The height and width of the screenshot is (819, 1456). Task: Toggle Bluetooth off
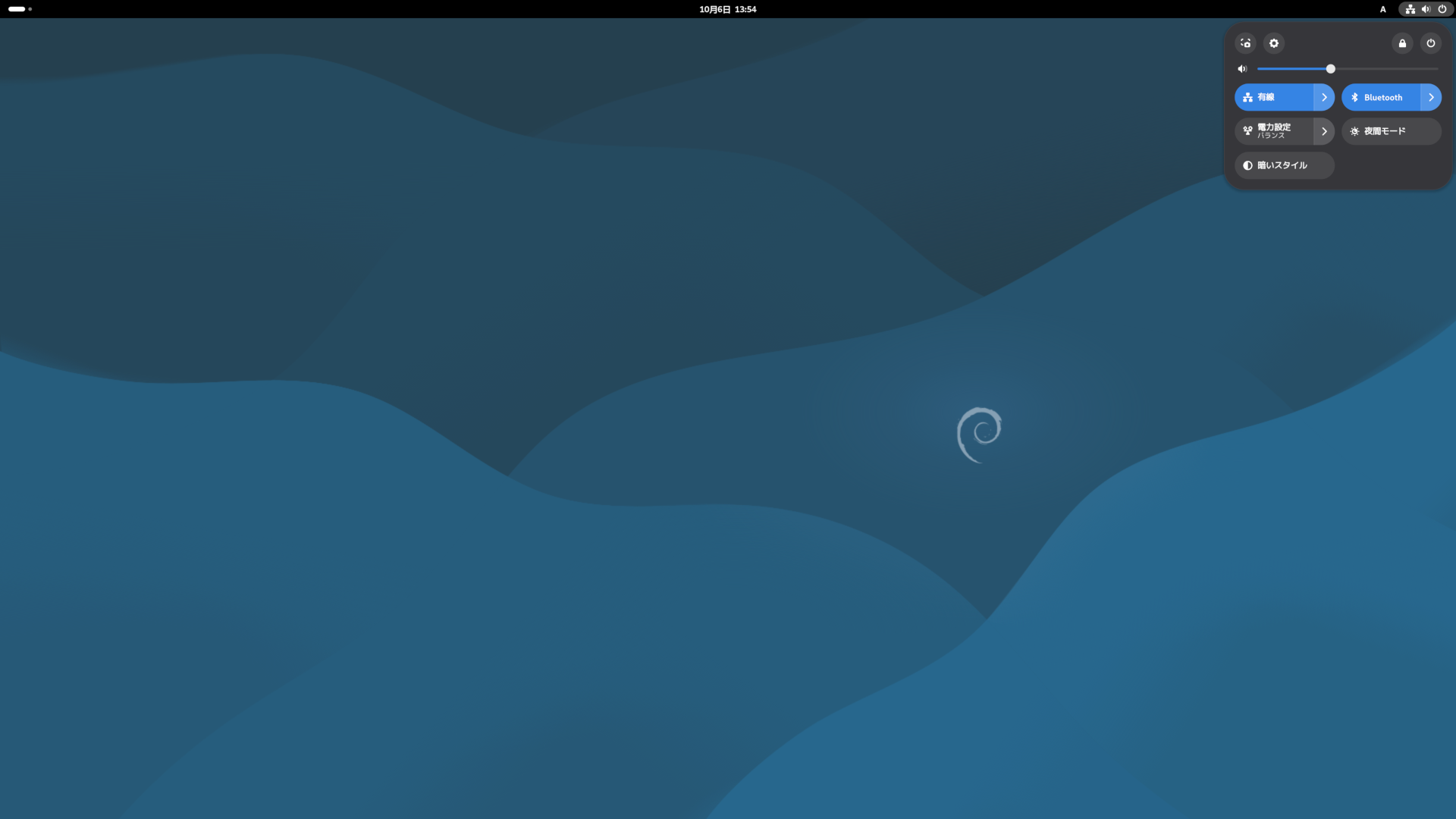pos(1381,97)
